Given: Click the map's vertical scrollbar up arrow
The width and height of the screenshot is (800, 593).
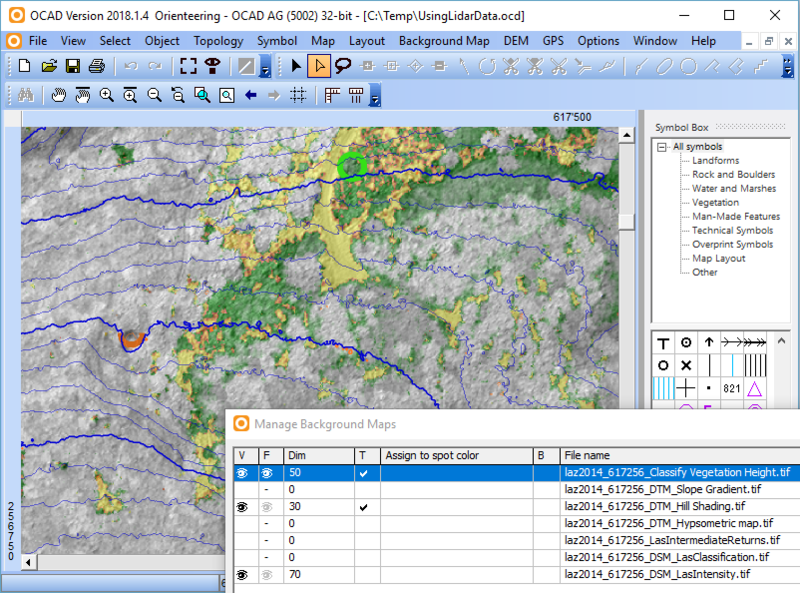Looking at the screenshot, I should (x=627, y=135).
